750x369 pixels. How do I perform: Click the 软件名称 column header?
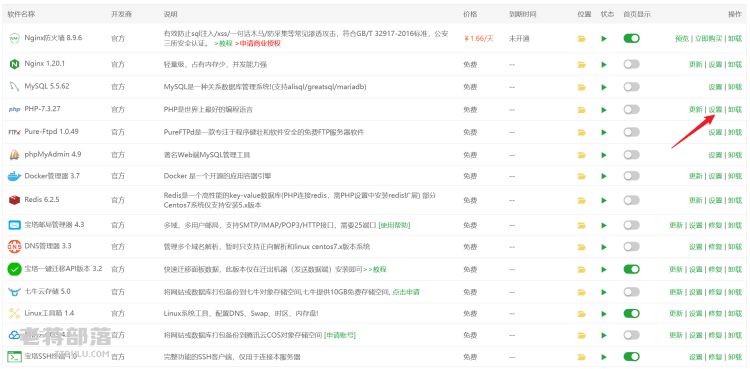click(21, 14)
